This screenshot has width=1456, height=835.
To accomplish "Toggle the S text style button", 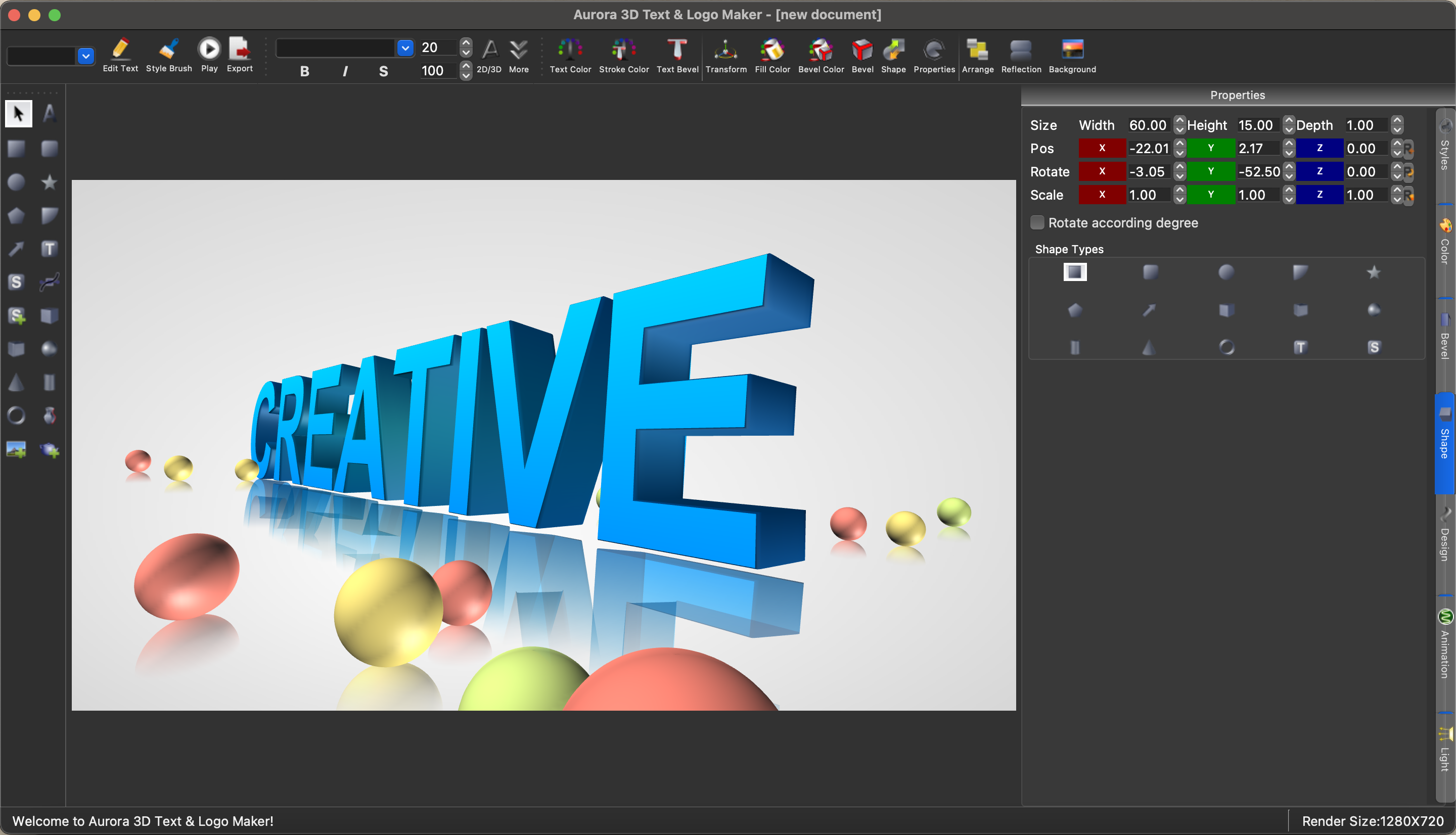I will pos(384,71).
